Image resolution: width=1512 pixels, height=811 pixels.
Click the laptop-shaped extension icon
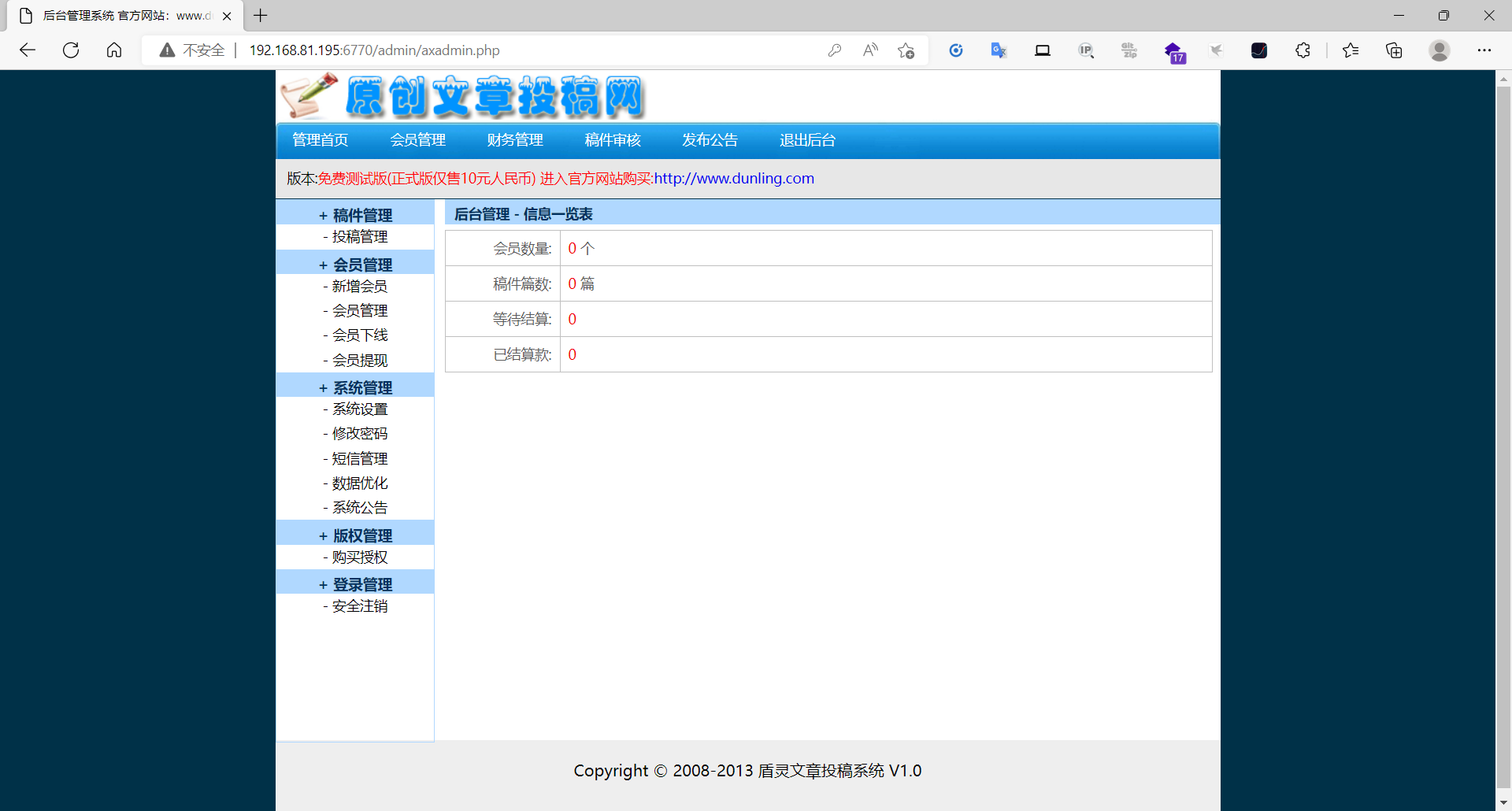(1043, 50)
